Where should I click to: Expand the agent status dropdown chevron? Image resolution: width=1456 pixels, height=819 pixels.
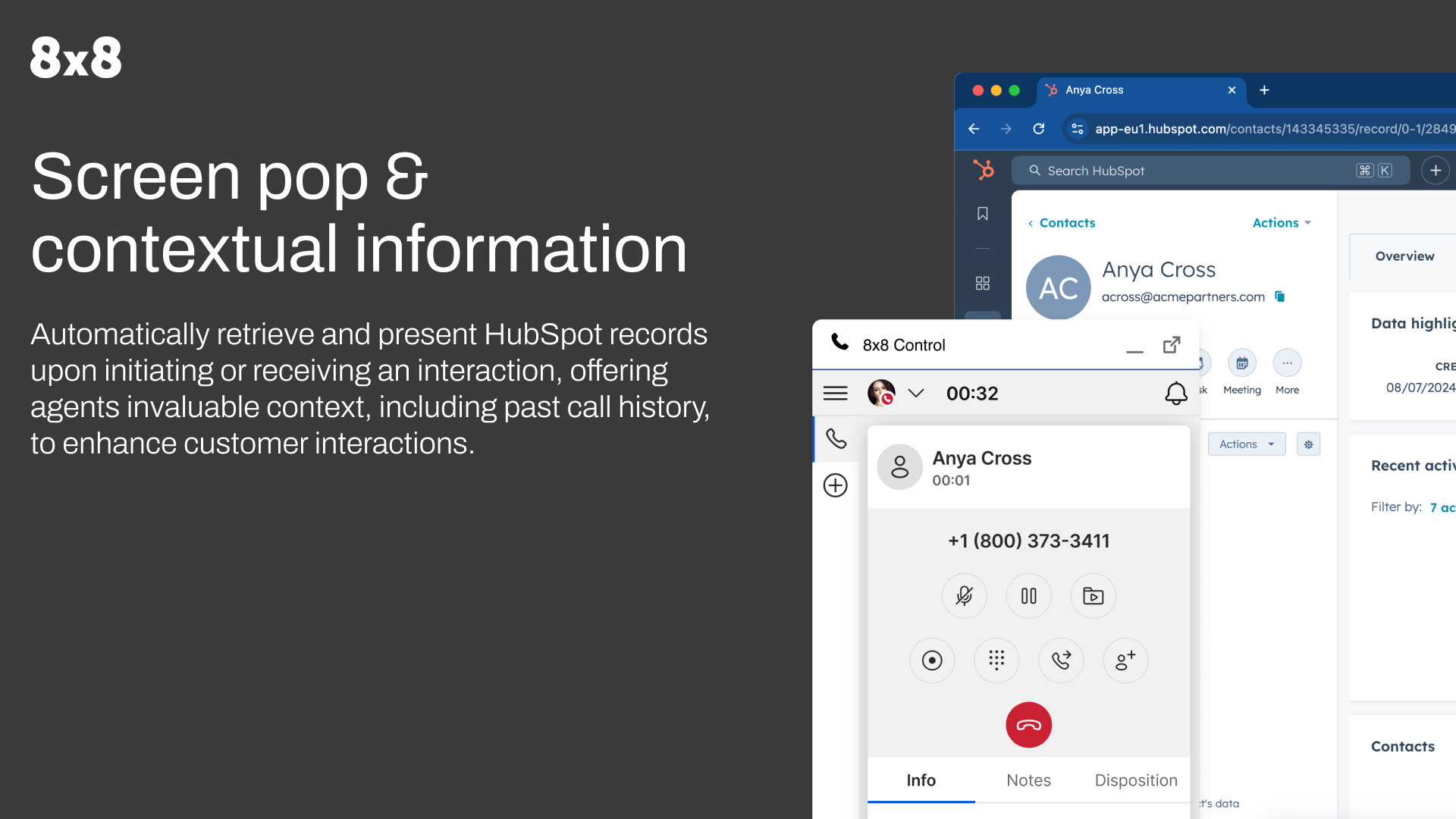click(x=916, y=393)
